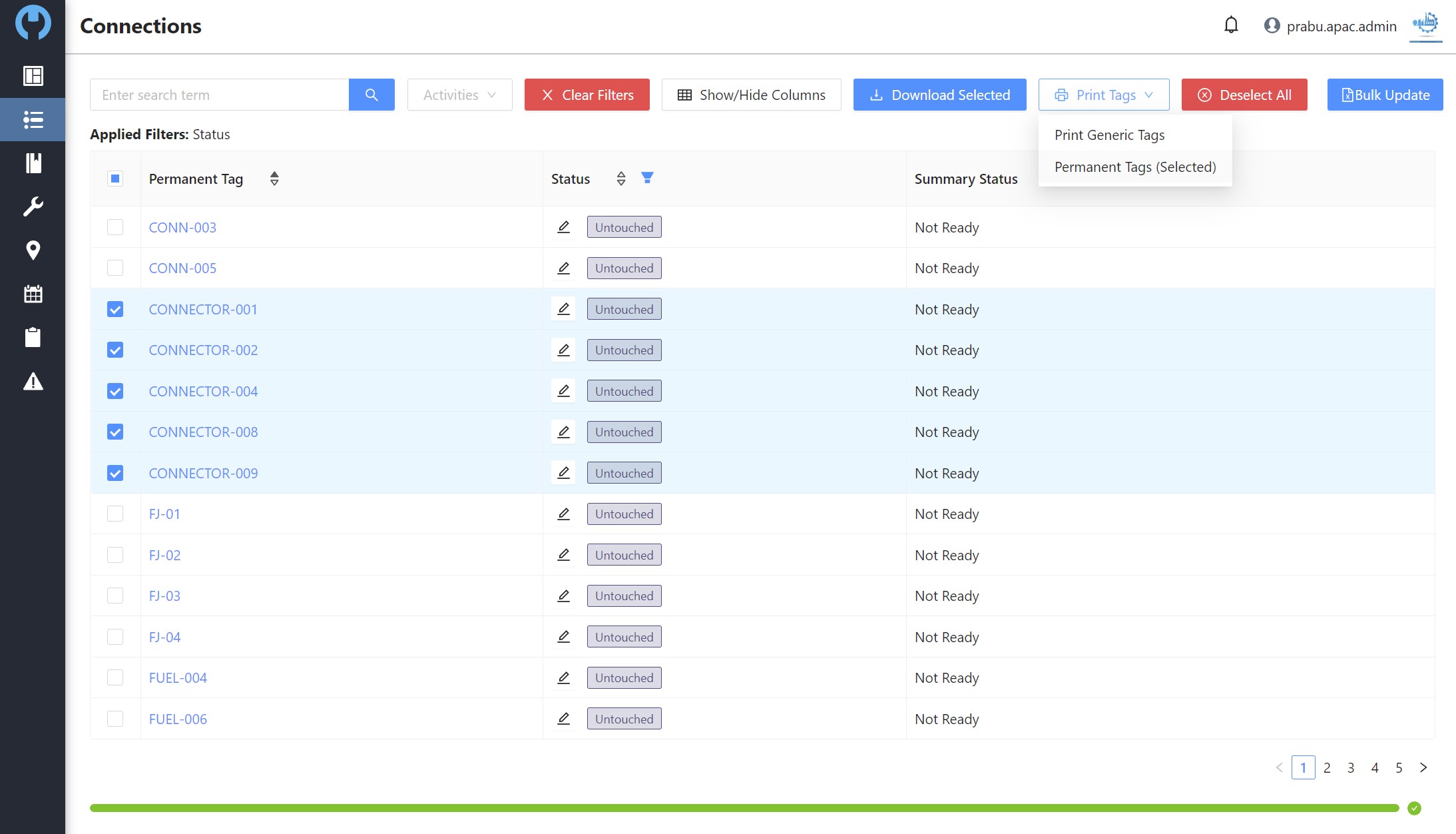Go to previous page arrow
1456x834 pixels.
(1279, 767)
